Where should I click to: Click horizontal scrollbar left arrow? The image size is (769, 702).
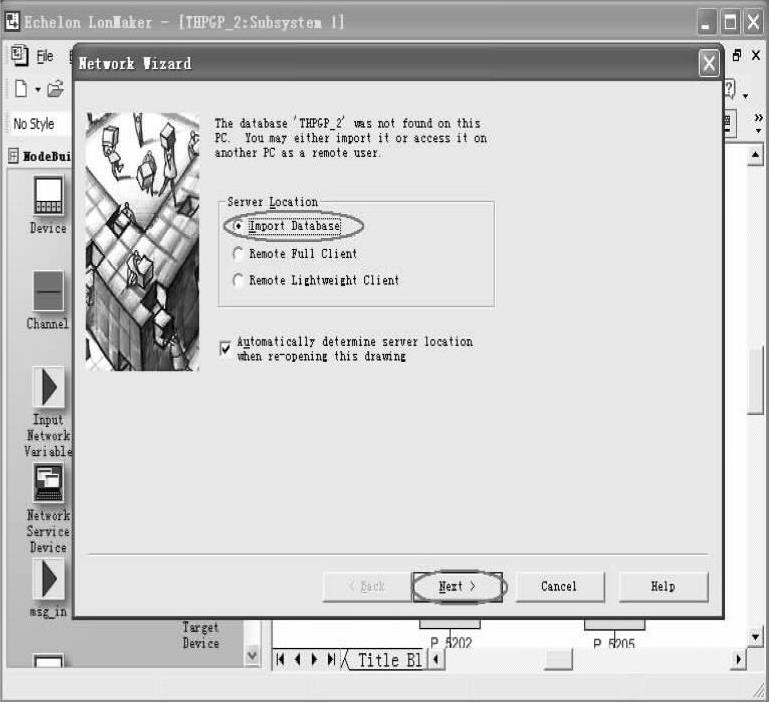436,659
